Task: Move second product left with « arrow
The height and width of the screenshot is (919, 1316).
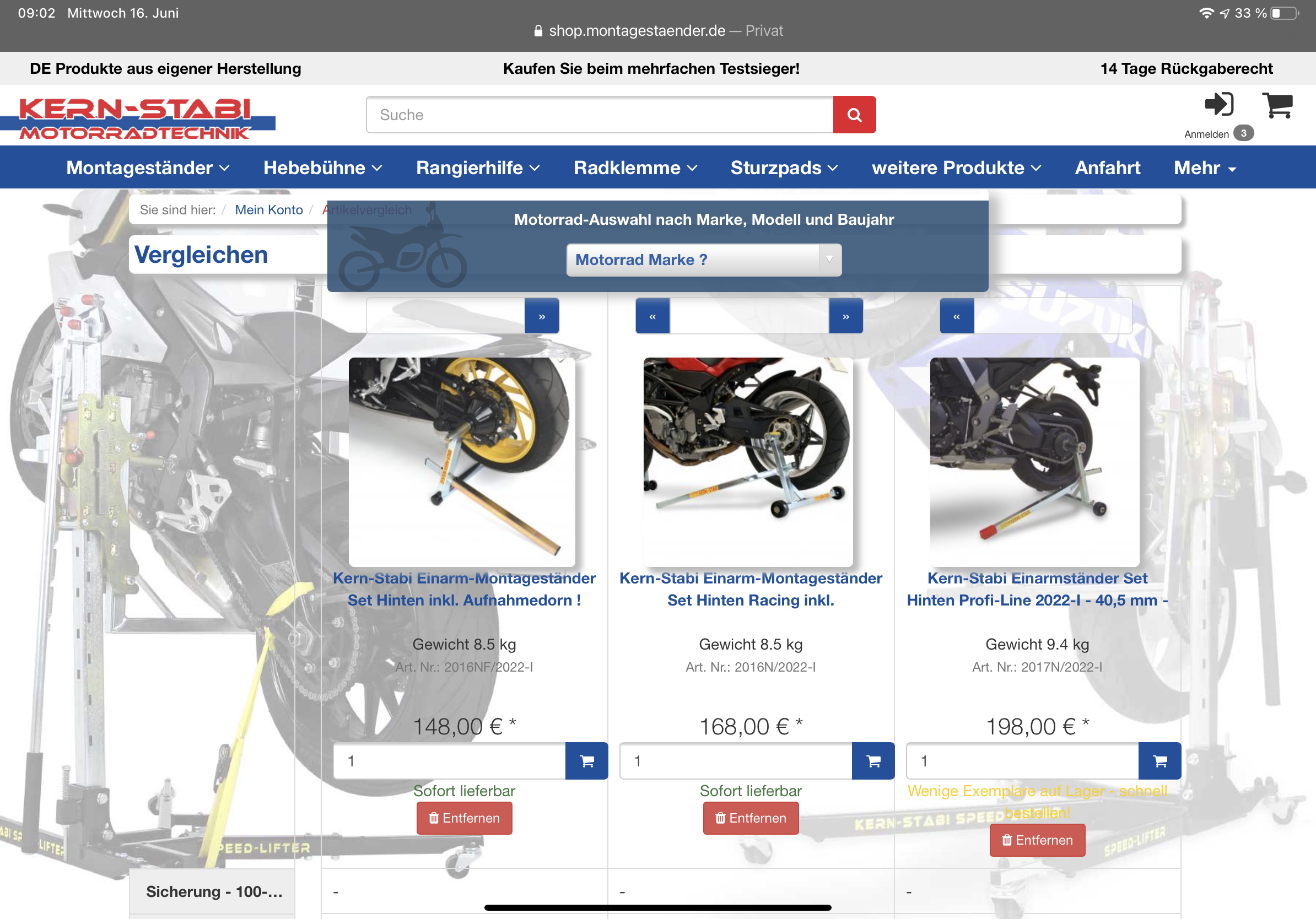Action: [x=652, y=316]
